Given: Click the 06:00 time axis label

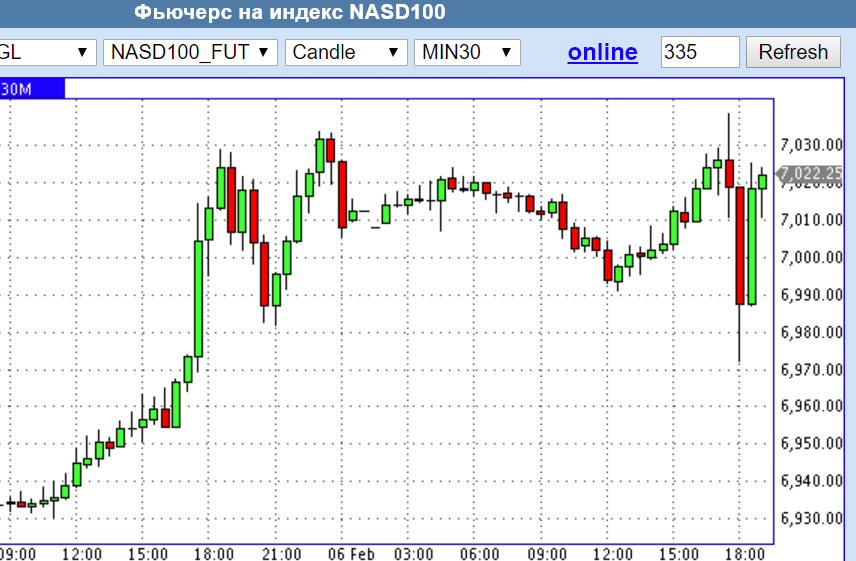Looking at the screenshot, I should pos(479,553).
